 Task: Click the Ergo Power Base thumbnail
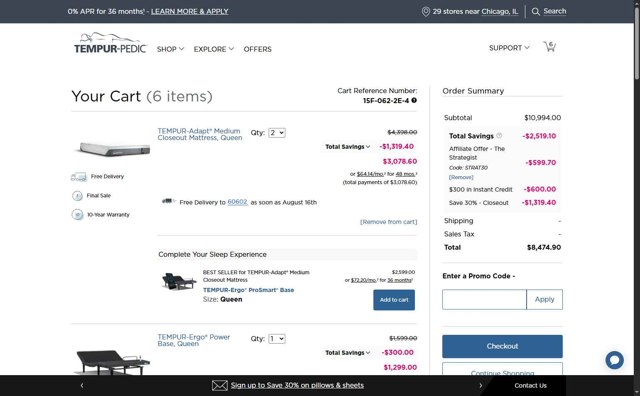point(113,362)
